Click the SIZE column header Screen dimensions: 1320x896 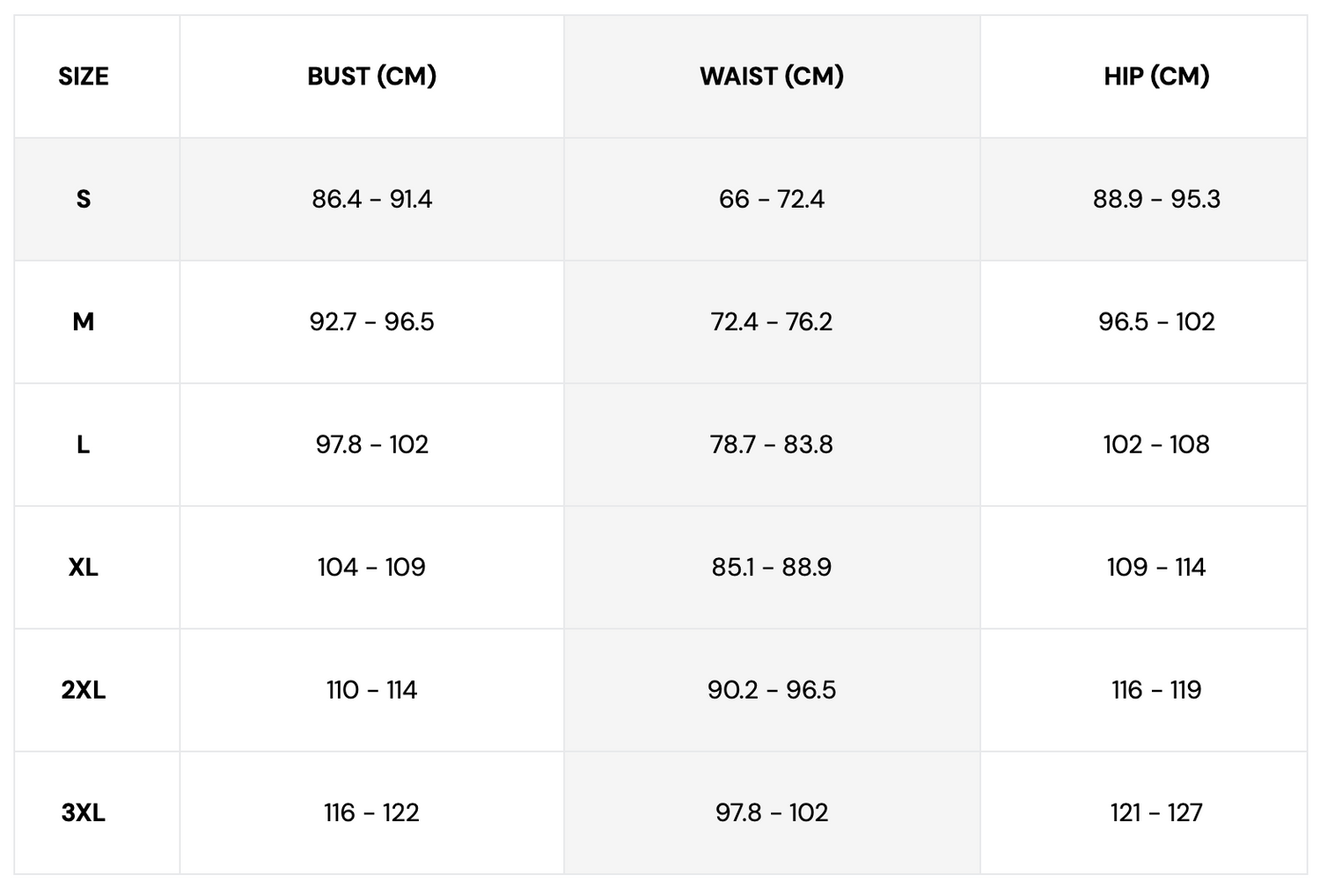pyautogui.click(x=84, y=77)
